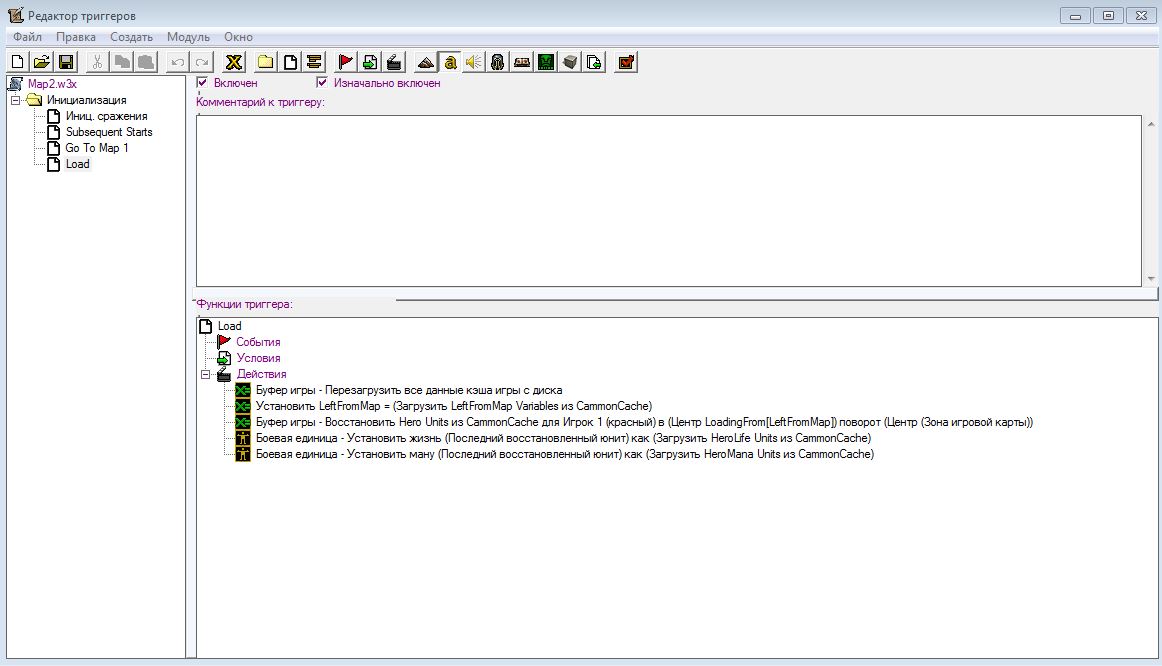Click comment box scrollbar up arrow
Viewport: 1162px width, 666px height.
1151,124
